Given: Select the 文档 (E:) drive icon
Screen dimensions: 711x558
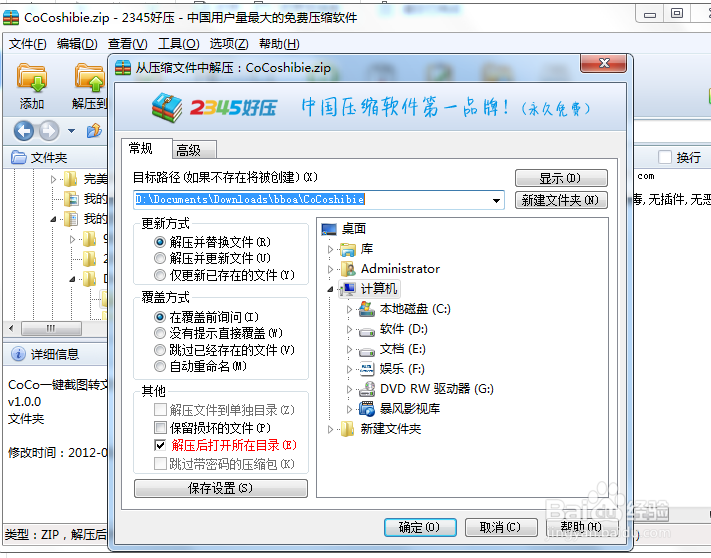Looking at the screenshot, I should pyautogui.click(x=367, y=351).
